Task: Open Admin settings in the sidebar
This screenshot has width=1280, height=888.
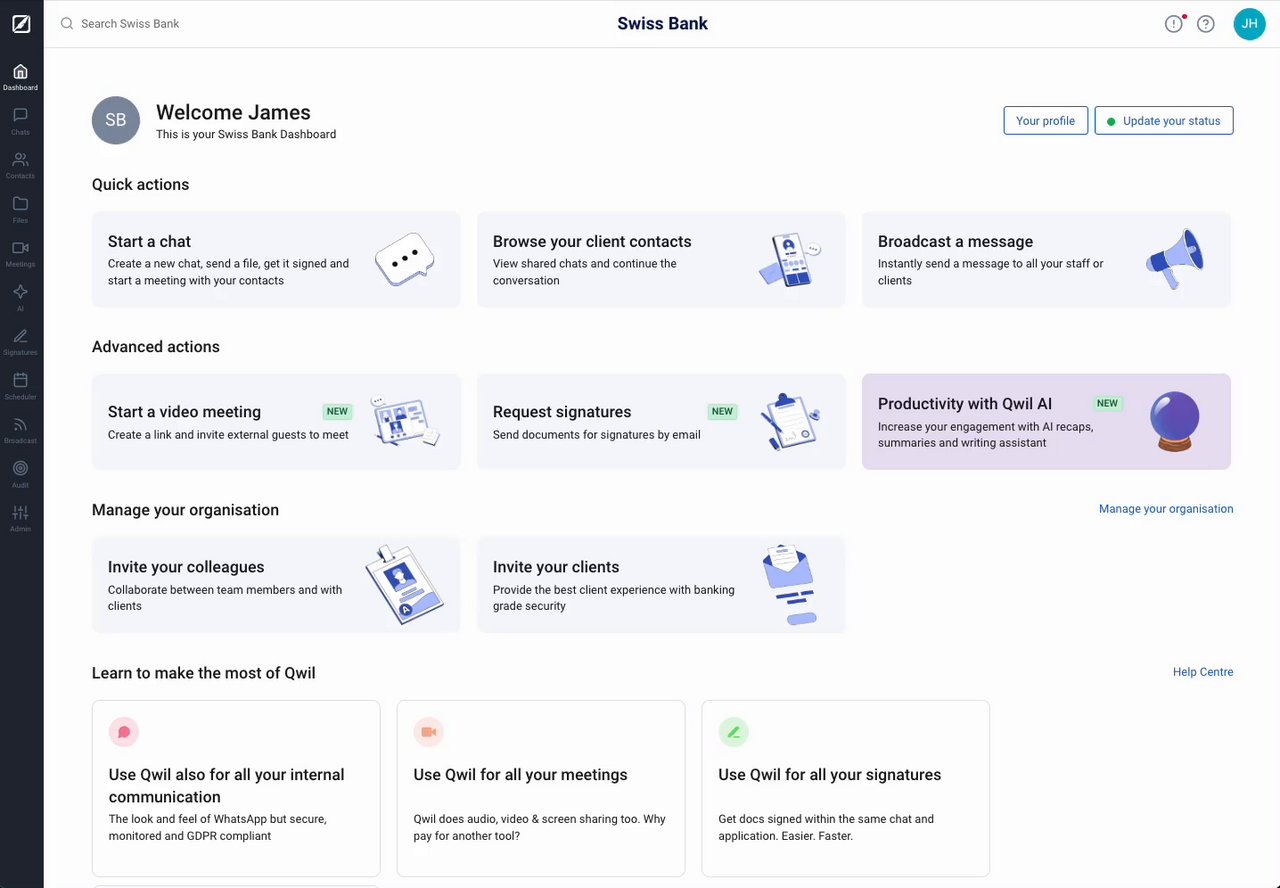Action: [20, 517]
